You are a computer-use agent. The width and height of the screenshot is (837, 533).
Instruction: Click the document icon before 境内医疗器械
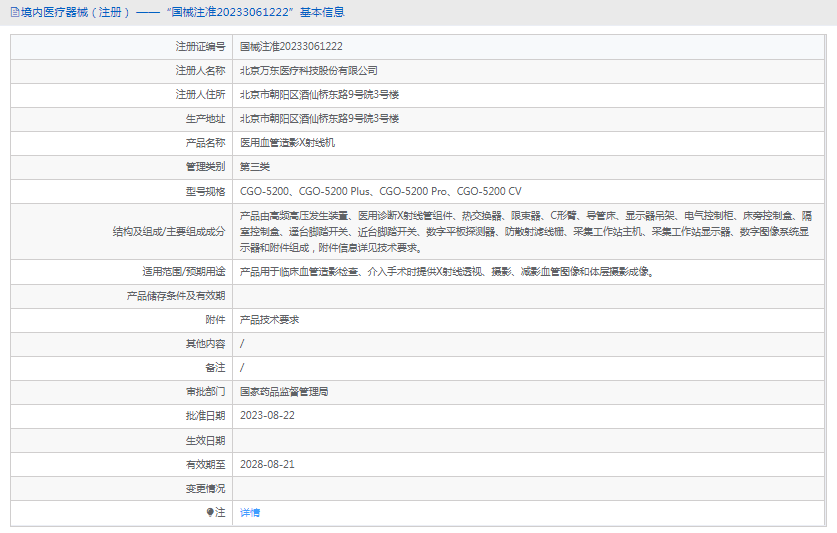click(15, 12)
